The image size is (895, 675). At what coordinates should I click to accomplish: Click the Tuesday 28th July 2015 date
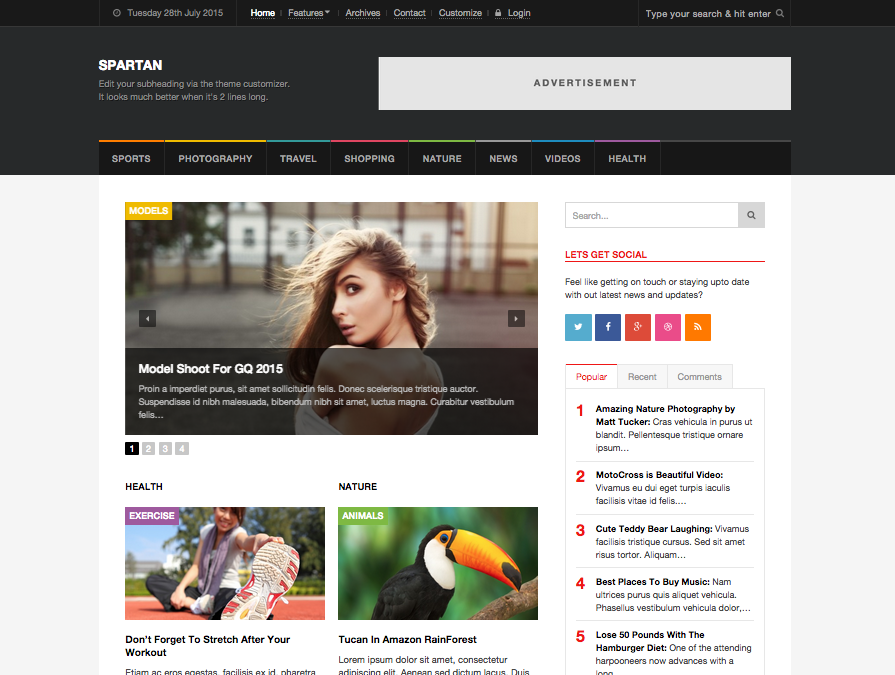[x=175, y=13]
